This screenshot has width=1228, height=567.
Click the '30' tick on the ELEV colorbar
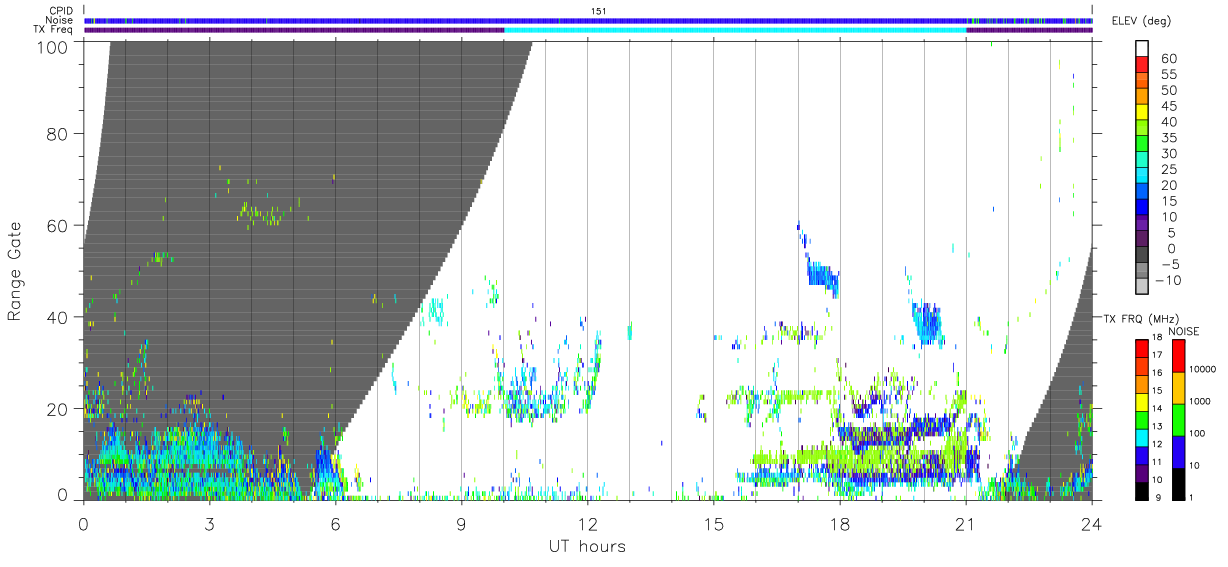point(1169,153)
